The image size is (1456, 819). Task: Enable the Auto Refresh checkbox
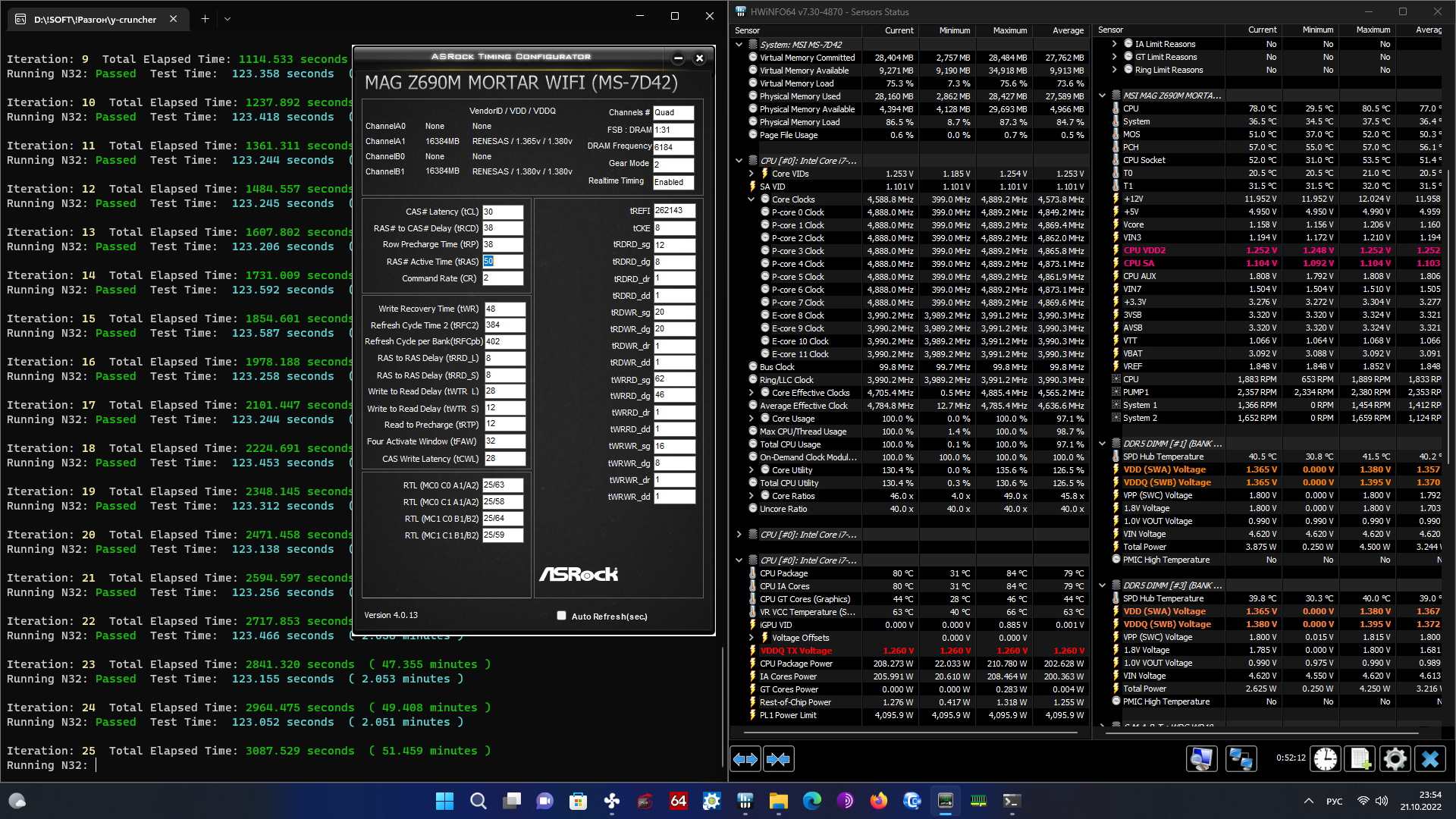[x=562, y=616]
